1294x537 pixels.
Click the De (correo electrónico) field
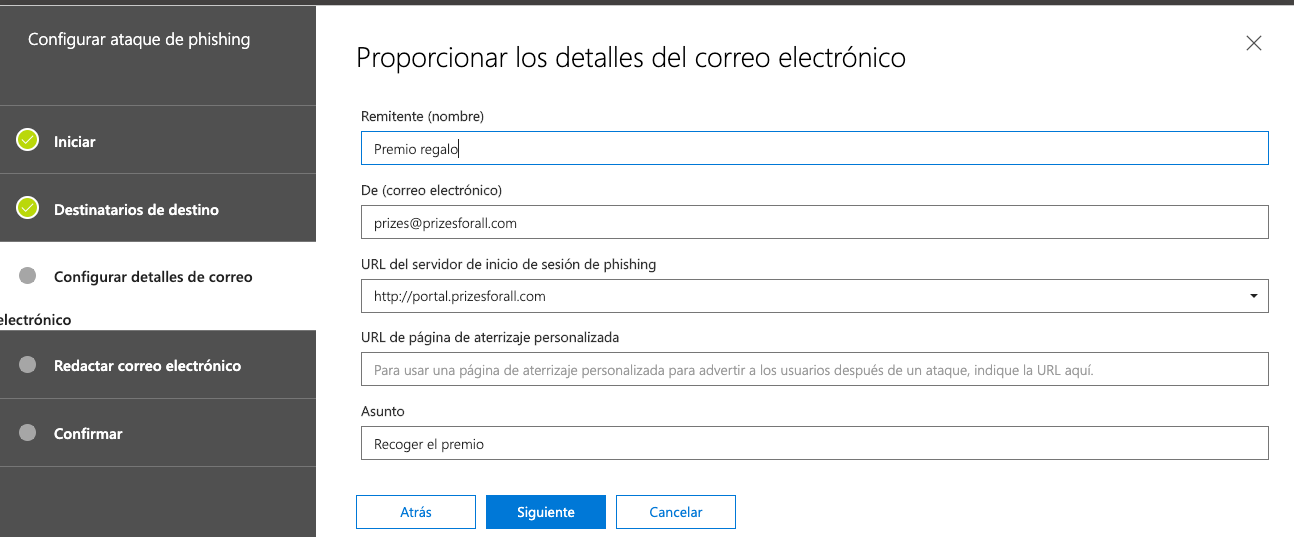(x=814, y=223)
